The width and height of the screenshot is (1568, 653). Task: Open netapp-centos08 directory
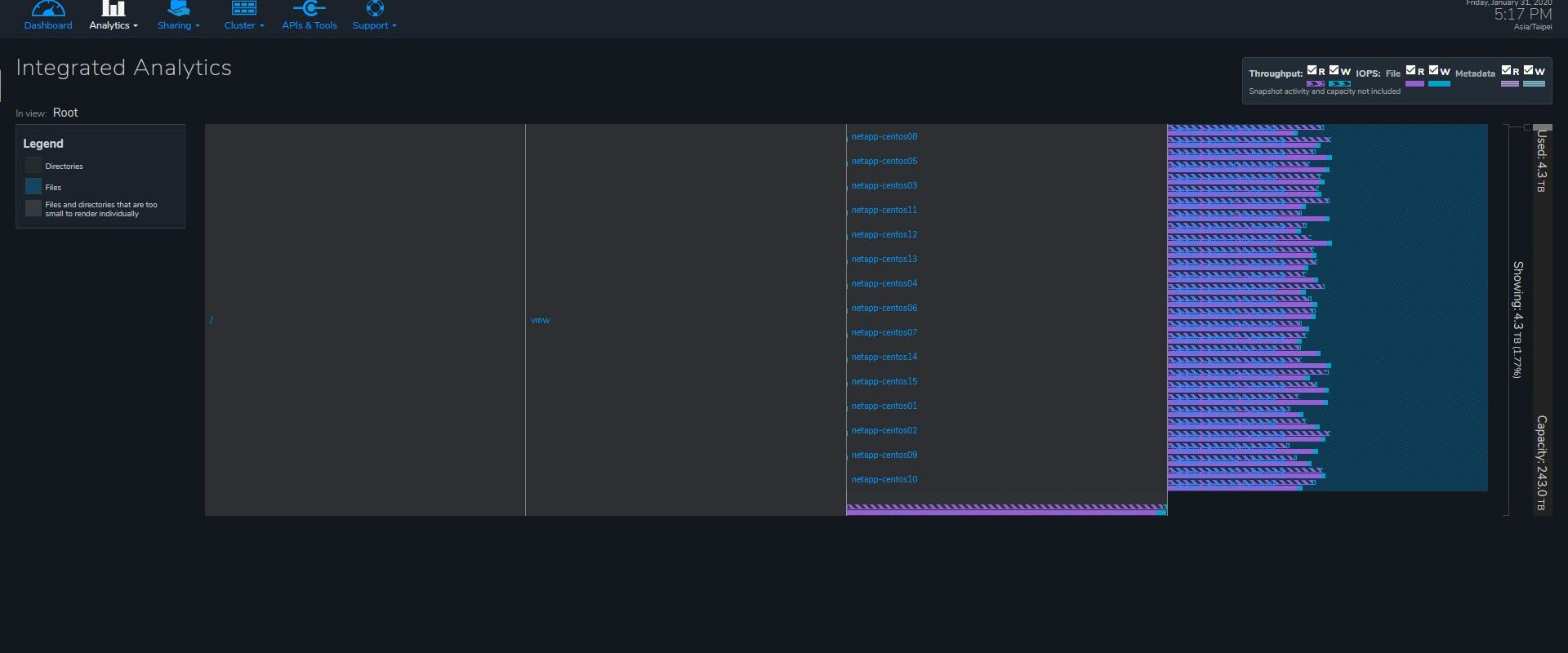click(x=884, y=136)
